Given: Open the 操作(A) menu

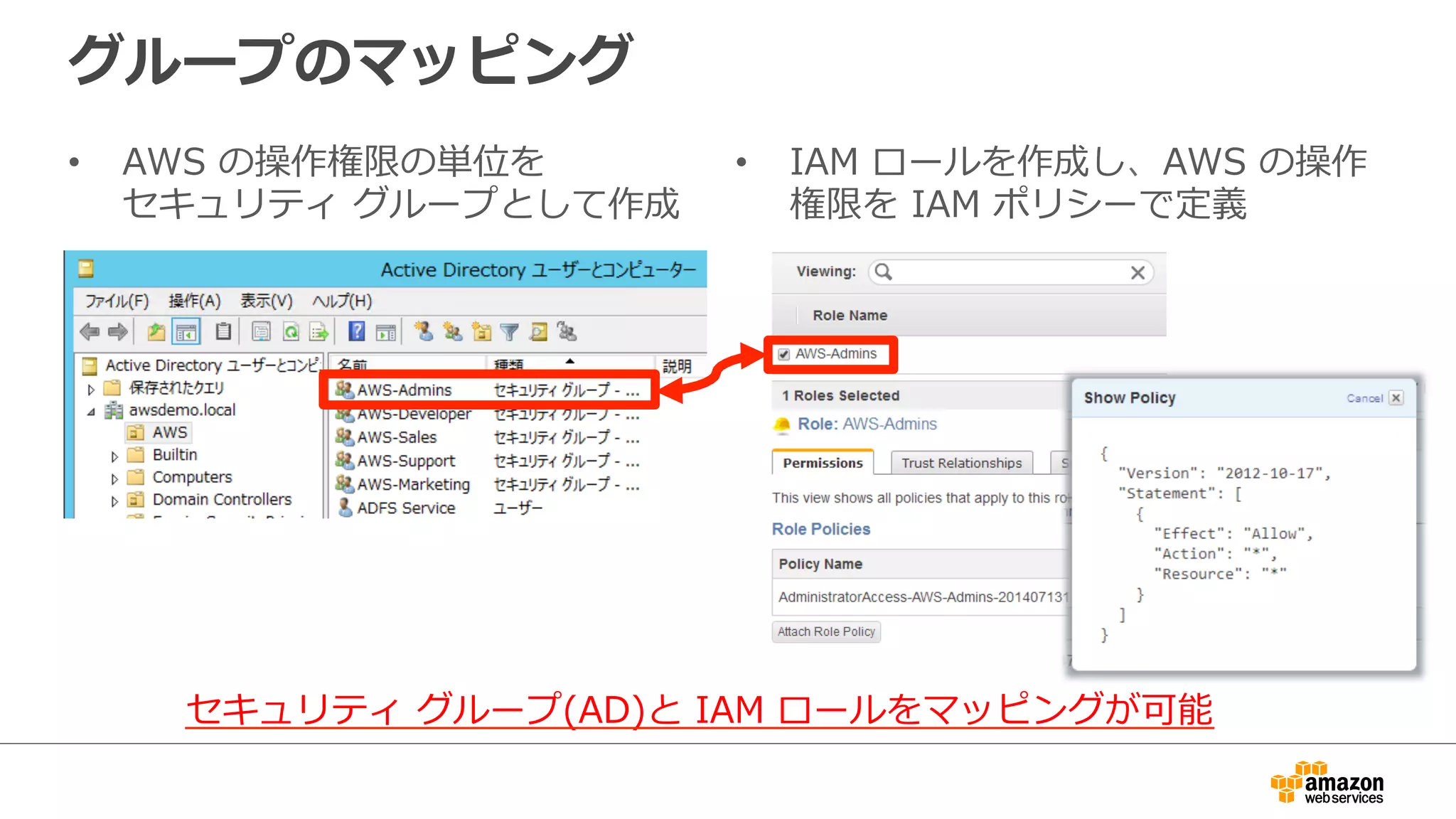Looking at the screenshot, I should (195, 301).
